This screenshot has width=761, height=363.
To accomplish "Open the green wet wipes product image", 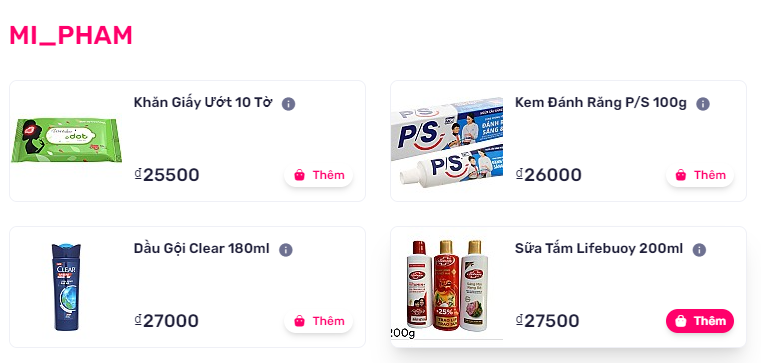I will [x=66, y=140].
